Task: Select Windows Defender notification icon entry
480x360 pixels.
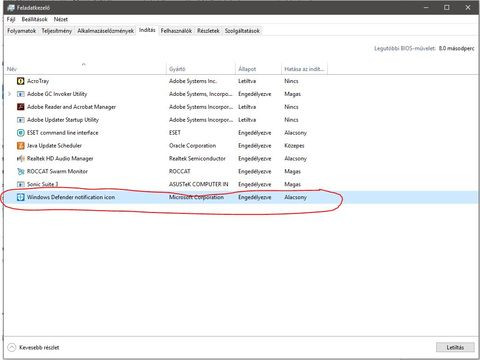Action: click(71, 197)
